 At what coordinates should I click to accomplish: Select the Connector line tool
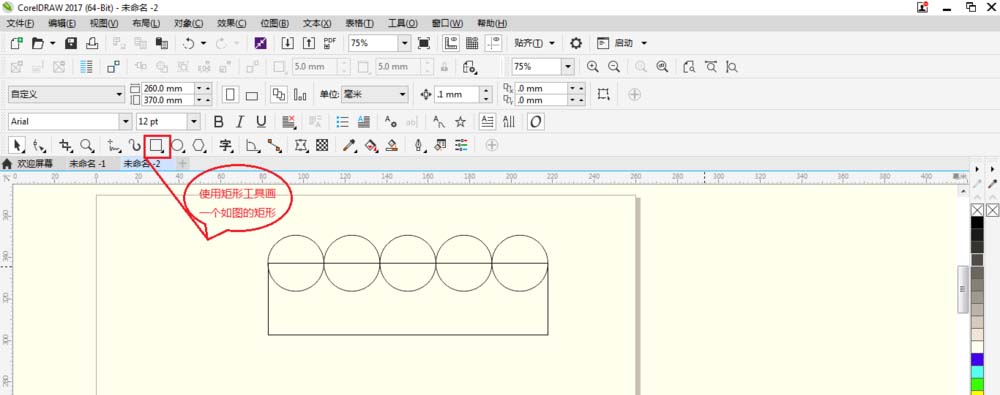coord(275,145)
